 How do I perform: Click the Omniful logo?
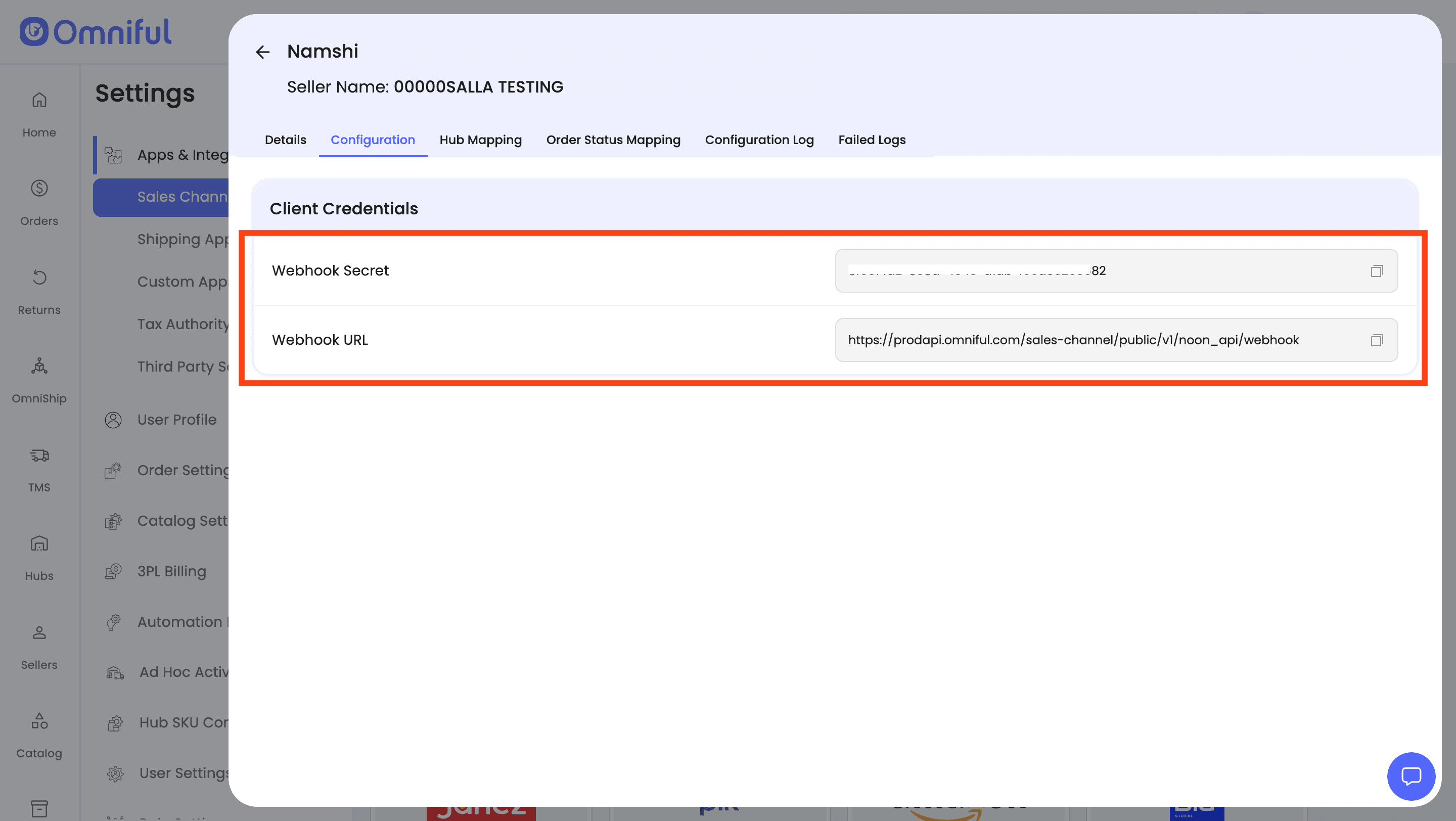[x=96, y=32]
